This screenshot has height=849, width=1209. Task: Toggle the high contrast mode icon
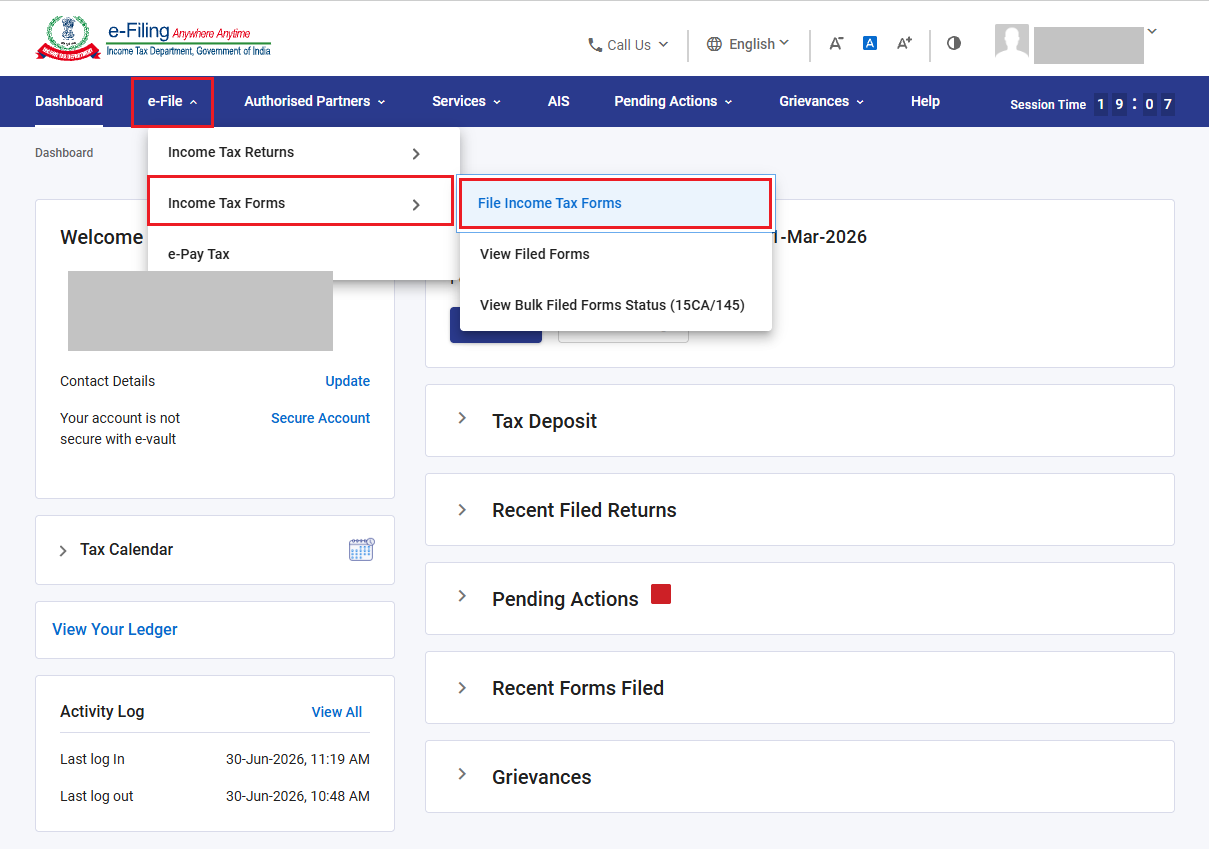[x=954, y=43]
